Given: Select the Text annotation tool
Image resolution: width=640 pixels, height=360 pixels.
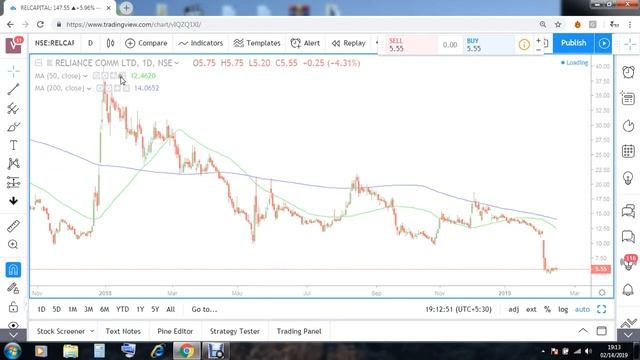Looking at the screenshot, I should click(13, 145).
